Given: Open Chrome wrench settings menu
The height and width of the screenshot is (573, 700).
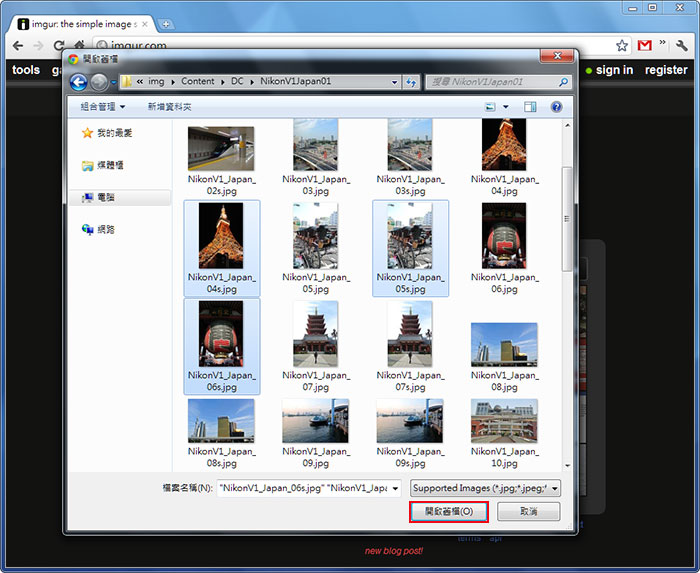Looking at the screenshot, I should (x=682, y=45).
